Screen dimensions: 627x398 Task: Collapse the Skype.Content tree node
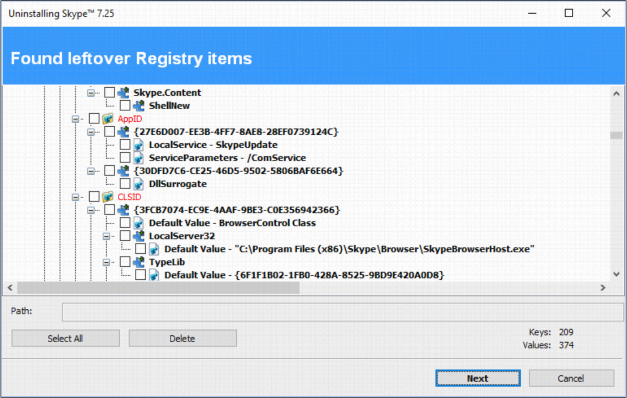click(91, 93)
